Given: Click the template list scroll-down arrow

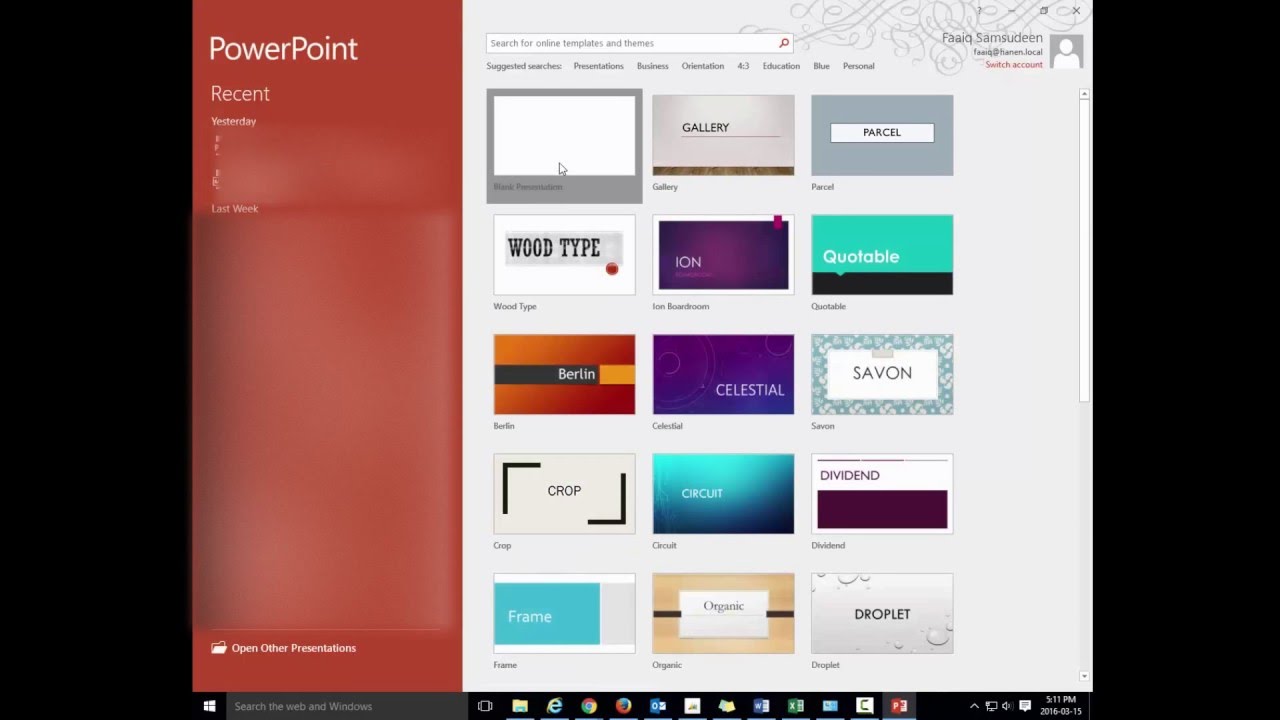Looking at the screenshot, I should (1084, 677).
